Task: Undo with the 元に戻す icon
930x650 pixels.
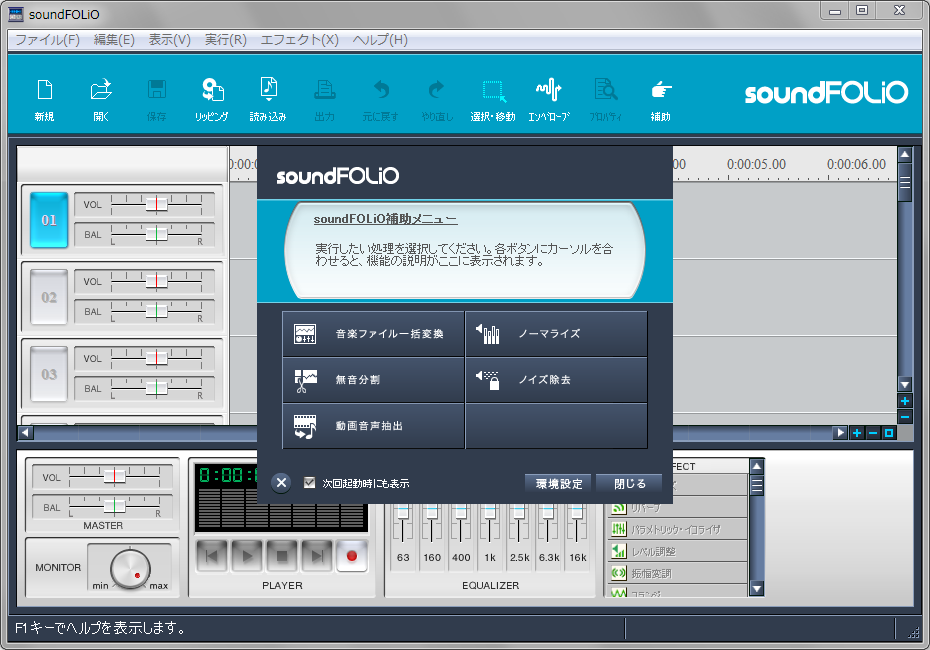Action: click(381, 100)
